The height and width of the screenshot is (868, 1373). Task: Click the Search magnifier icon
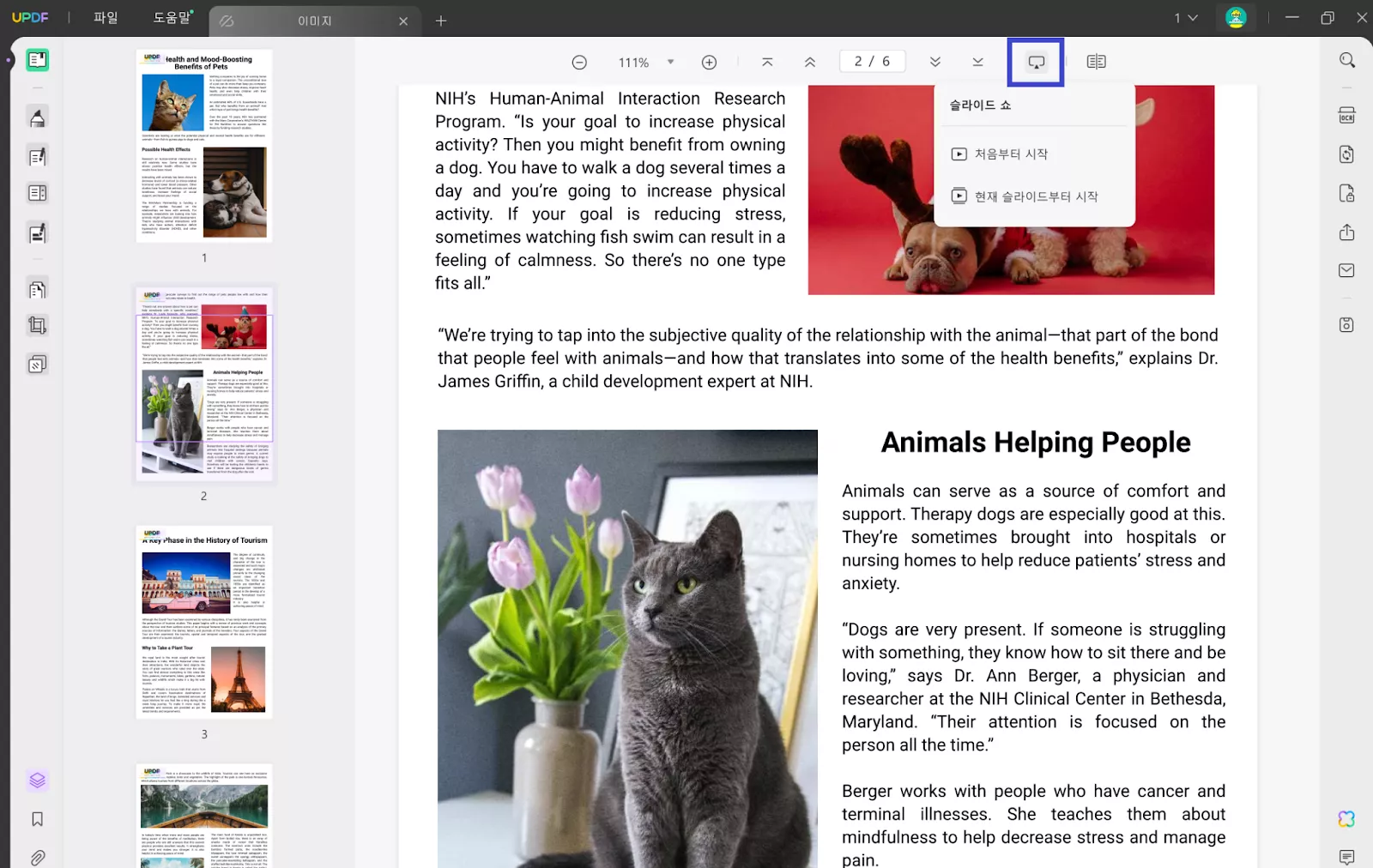point(1347,60)
